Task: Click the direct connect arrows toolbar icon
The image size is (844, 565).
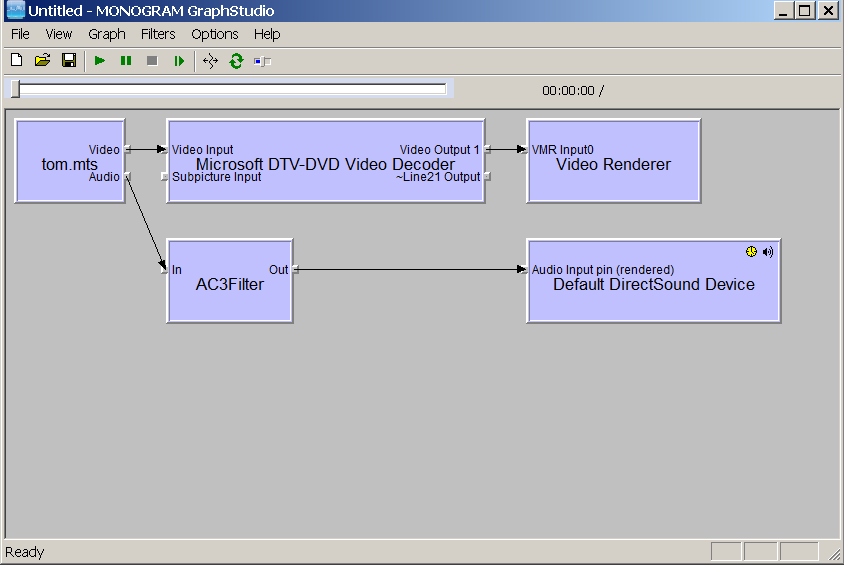Action: tap(210, 61)
